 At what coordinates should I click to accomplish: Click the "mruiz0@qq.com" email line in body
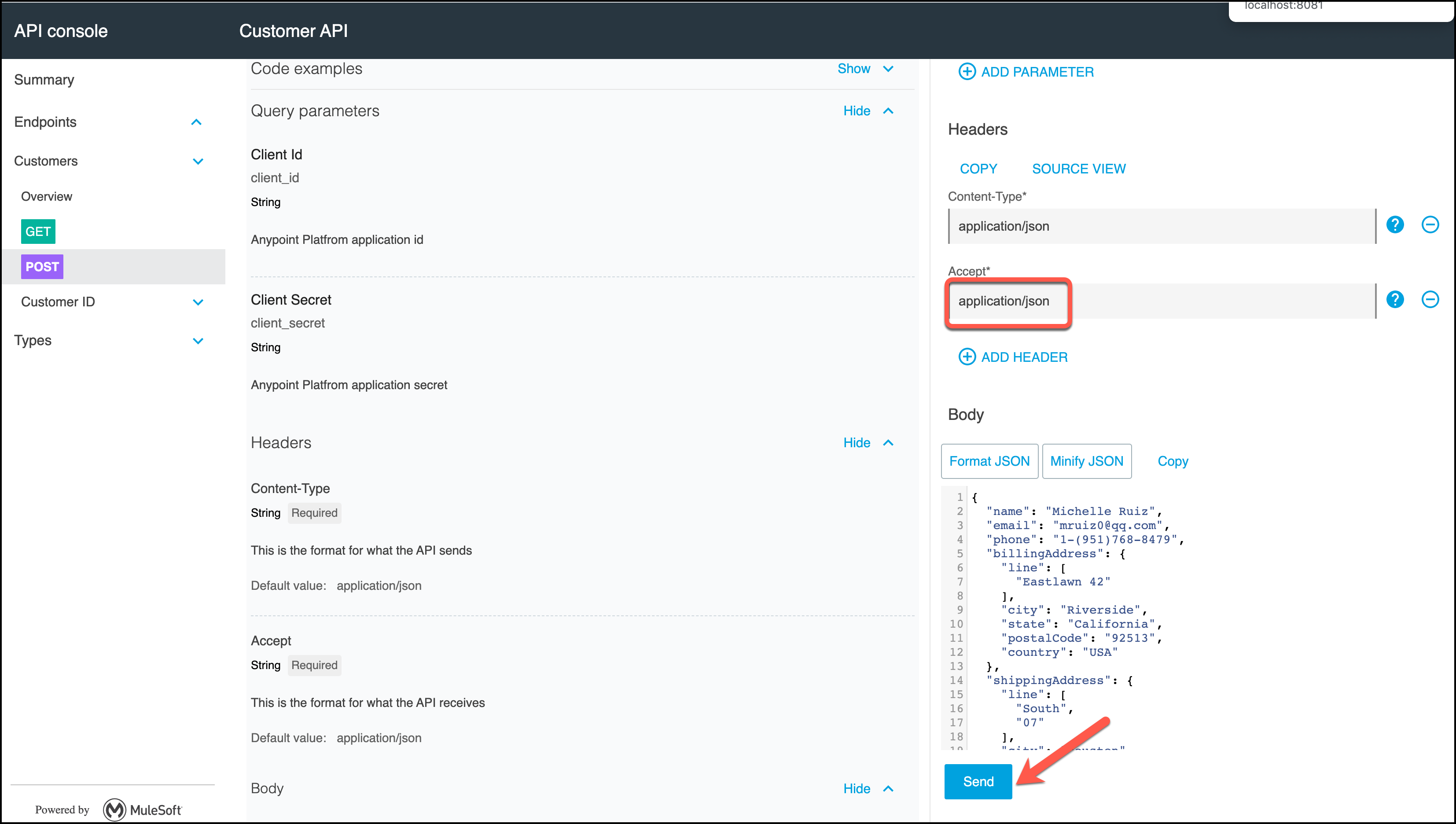[x=1077, y=525]
